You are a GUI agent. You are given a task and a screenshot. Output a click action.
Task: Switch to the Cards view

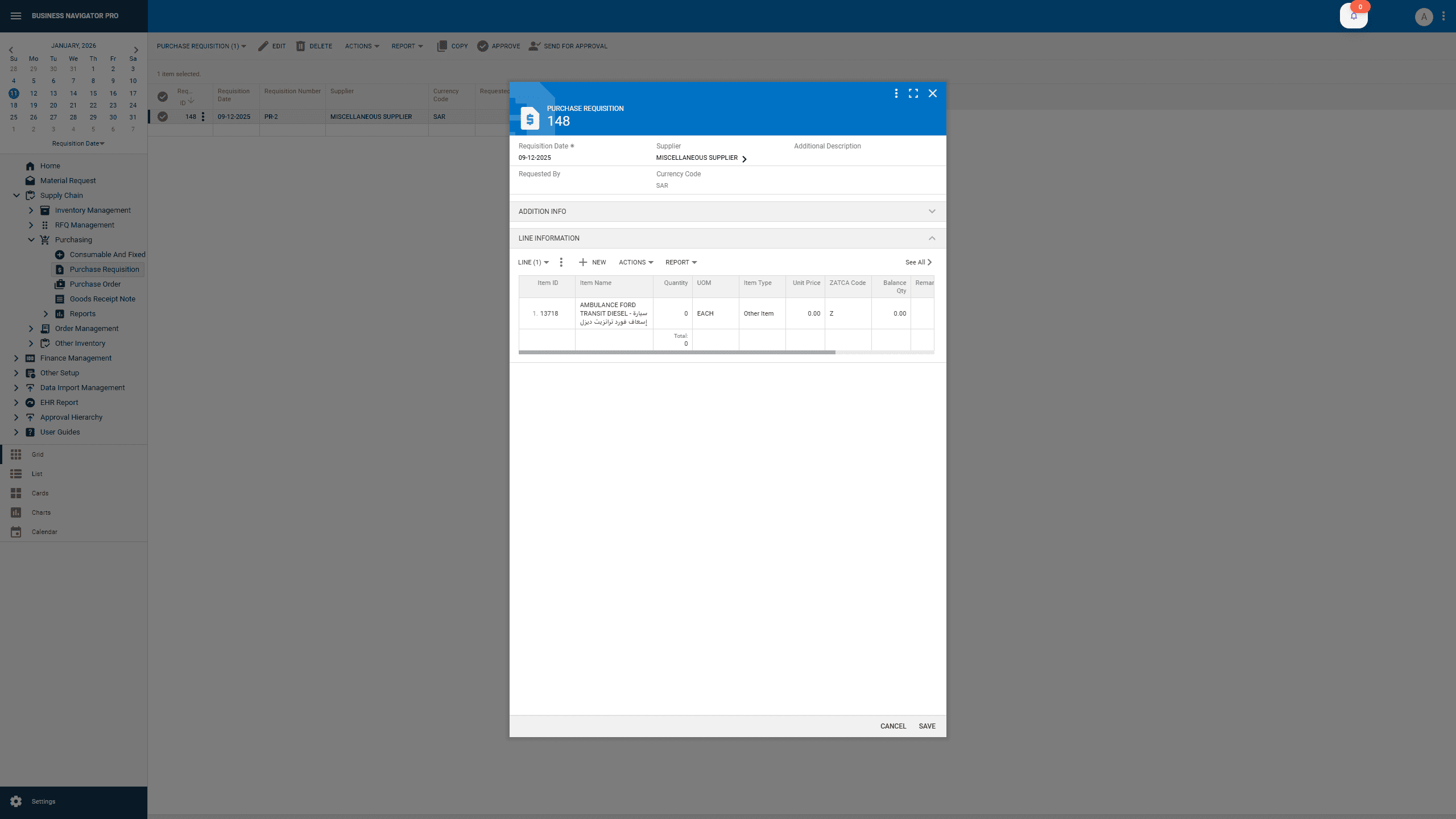[x=40, y=493]
